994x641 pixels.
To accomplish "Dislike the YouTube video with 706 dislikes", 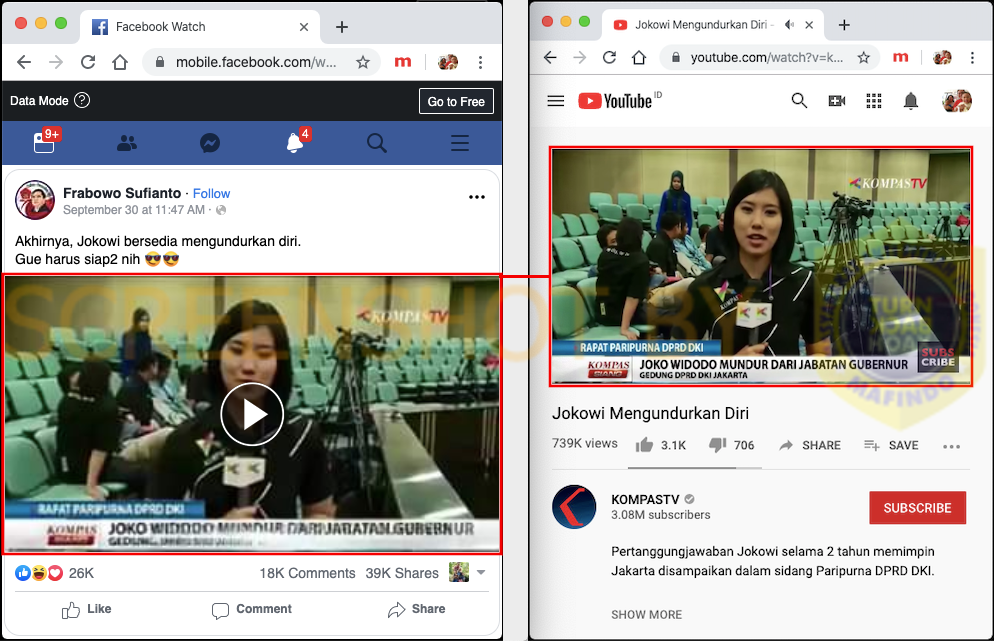I will coord(732,445).
